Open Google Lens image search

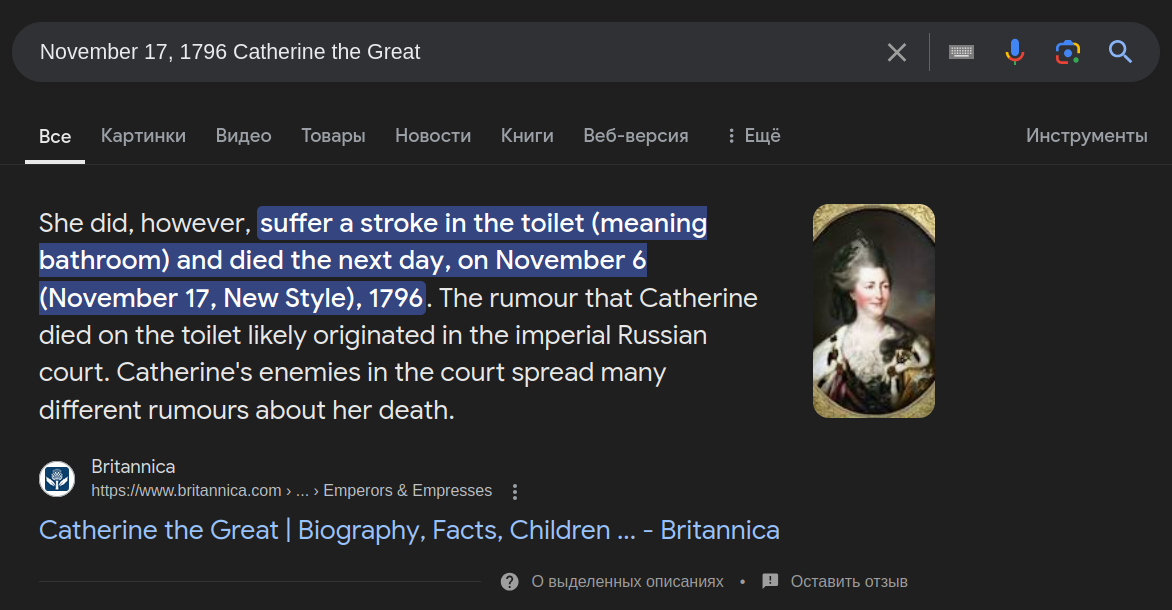tap(1067, 52)
